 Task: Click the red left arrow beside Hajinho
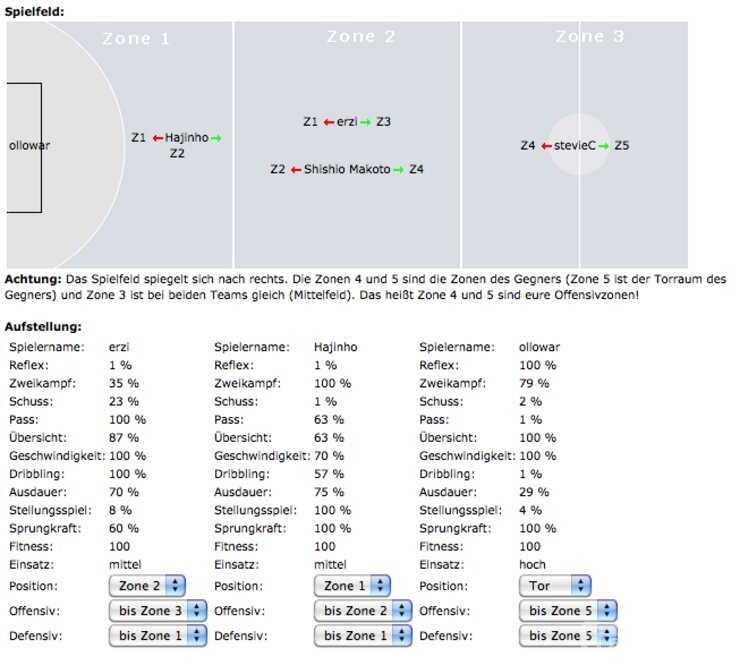point(157,138)
